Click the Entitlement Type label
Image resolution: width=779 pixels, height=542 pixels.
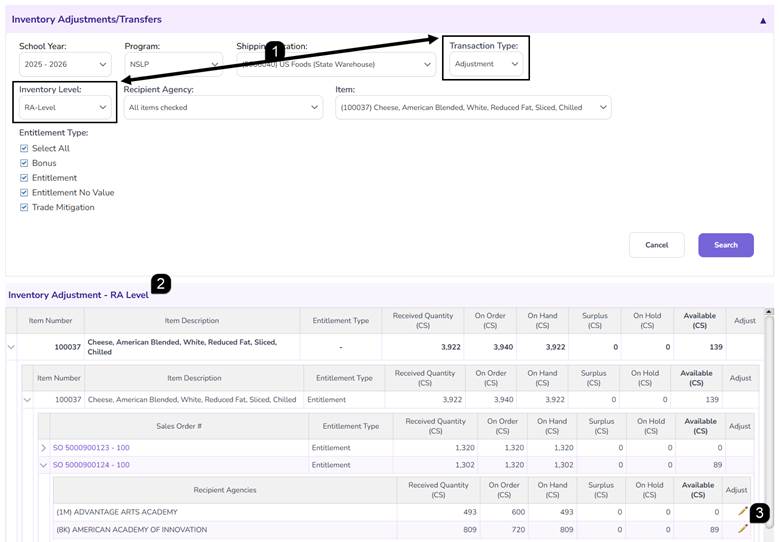click(x=54, y=133)
